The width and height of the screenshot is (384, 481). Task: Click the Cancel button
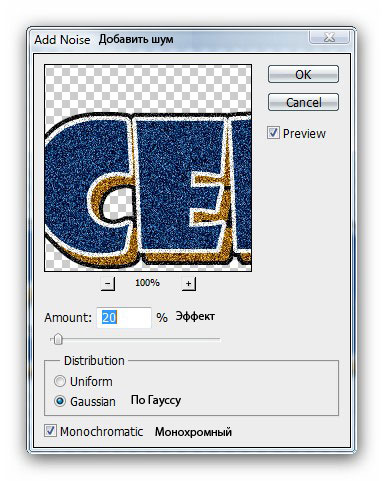303,102
